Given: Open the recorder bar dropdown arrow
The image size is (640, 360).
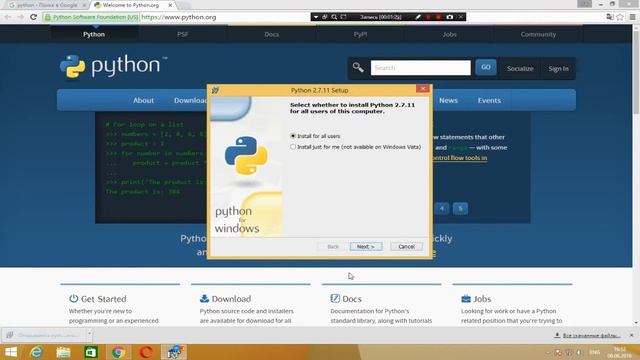Looking at the screenshot, I should click(316, 17).
